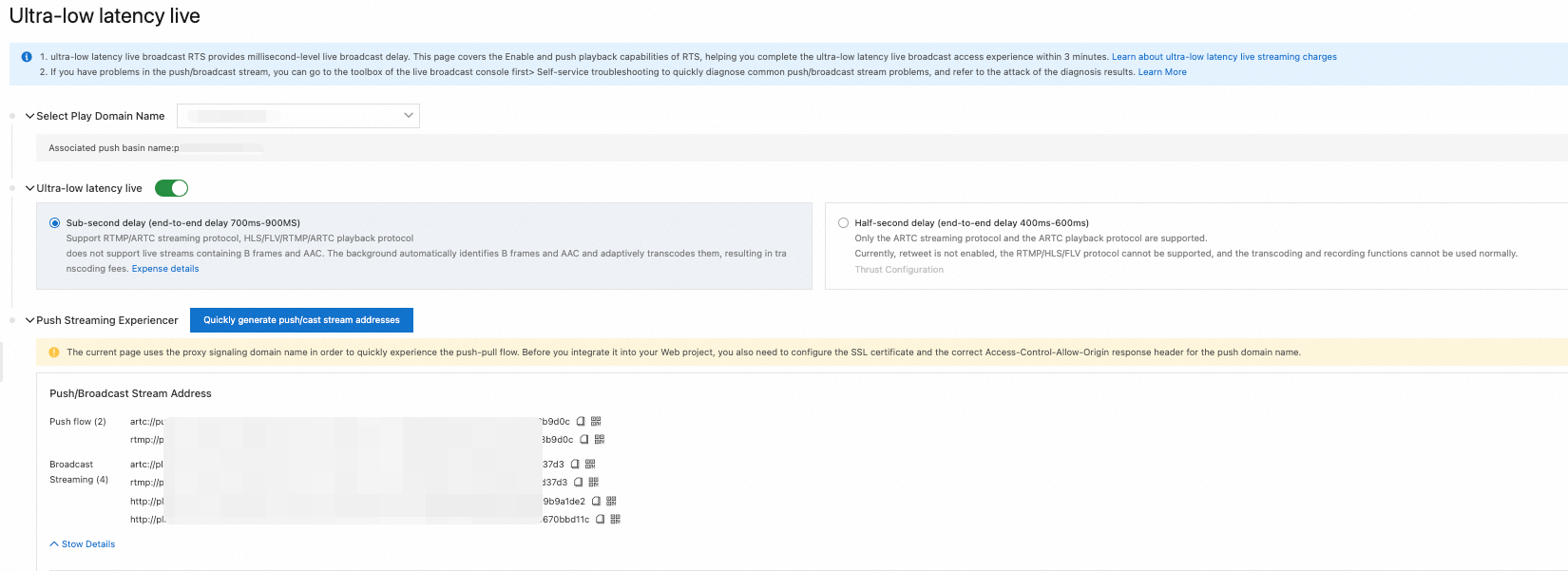1568x571 pixels.
Task: Click Quickly generate push/cast stream addresses
Action: tap(301, 320)
